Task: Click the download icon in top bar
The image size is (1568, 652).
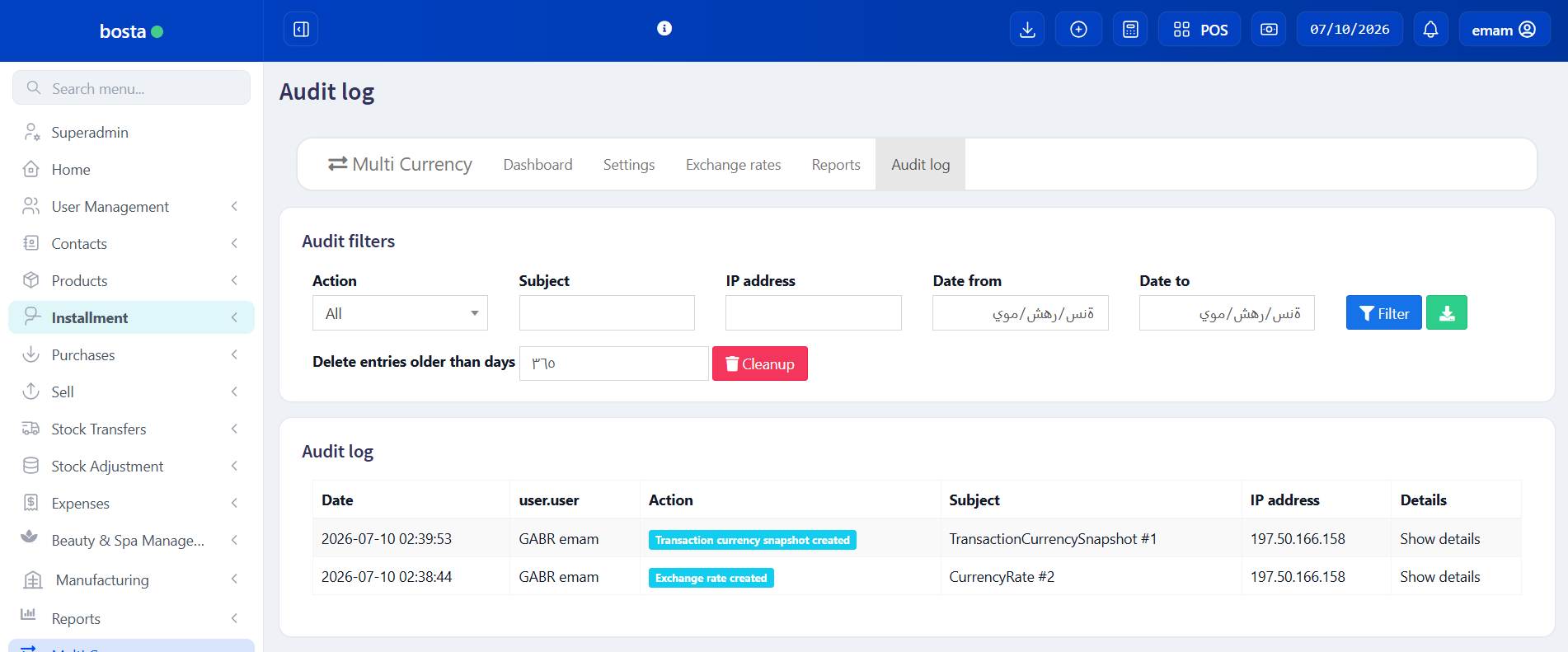Action: [1027, 30]
